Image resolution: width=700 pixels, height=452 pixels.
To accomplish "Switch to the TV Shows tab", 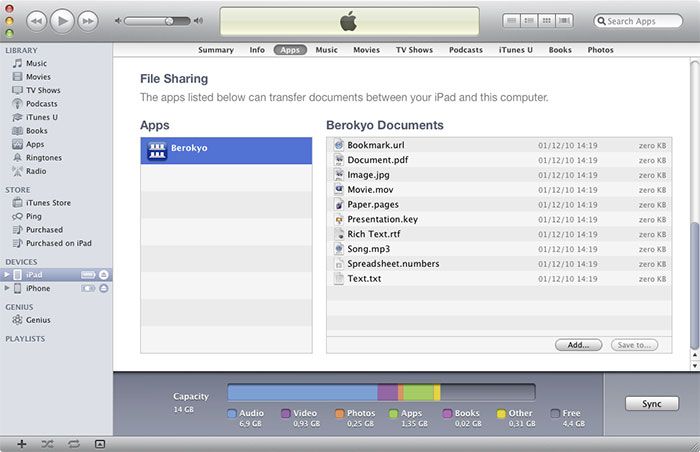I will click(x=414, y=50).
